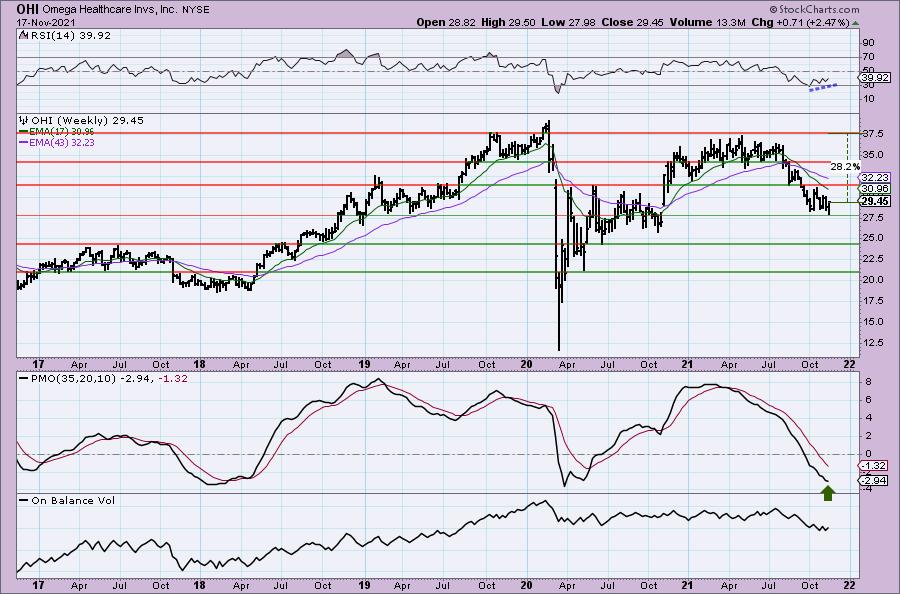Click the 12.5 price axis label
The image size is (900, 594).
[x=872, y=342]
